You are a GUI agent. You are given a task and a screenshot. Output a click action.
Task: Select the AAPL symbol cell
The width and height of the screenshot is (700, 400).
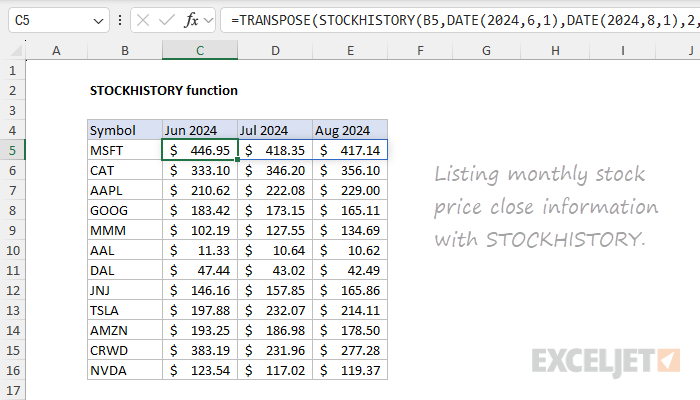tap(125, 191)
